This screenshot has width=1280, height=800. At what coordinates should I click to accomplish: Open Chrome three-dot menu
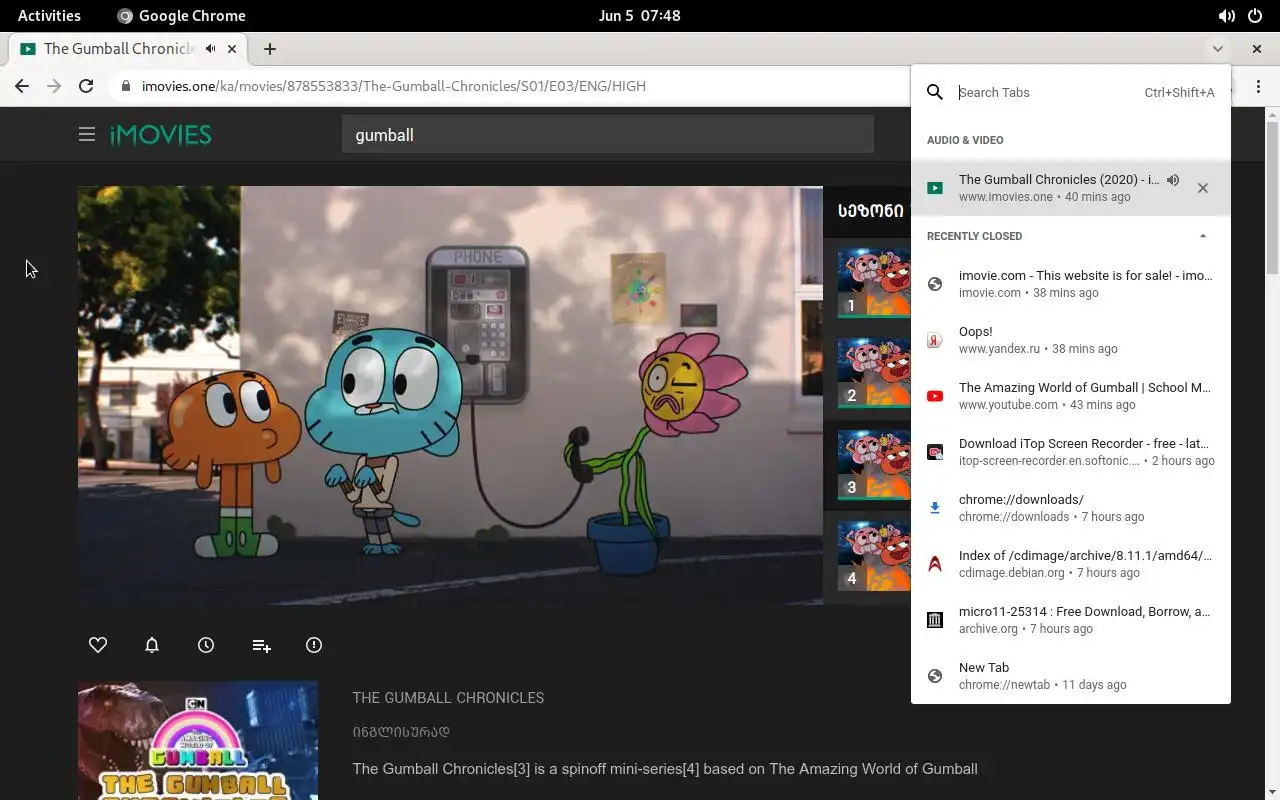click(1257, 86)
